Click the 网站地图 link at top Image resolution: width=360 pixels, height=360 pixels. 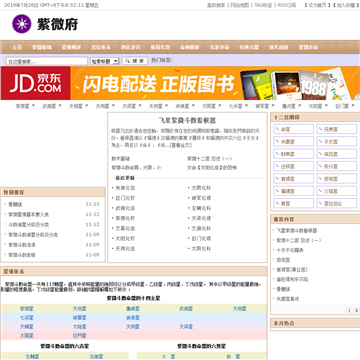pos(240,5)
